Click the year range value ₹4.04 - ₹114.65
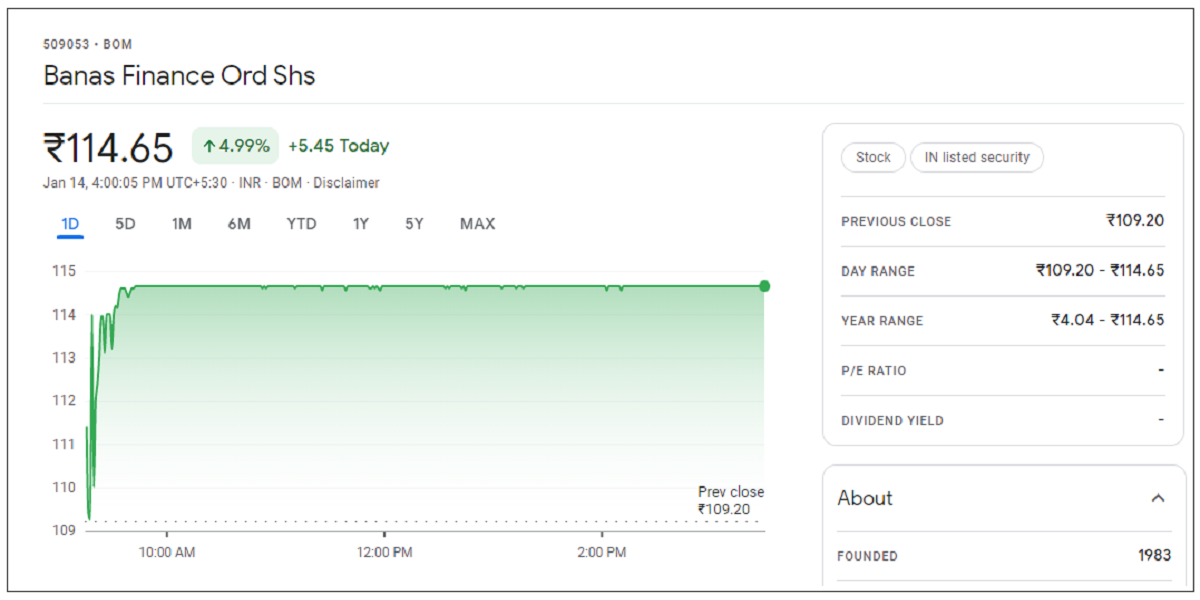1200x600 pixels. click(1107, 320)
